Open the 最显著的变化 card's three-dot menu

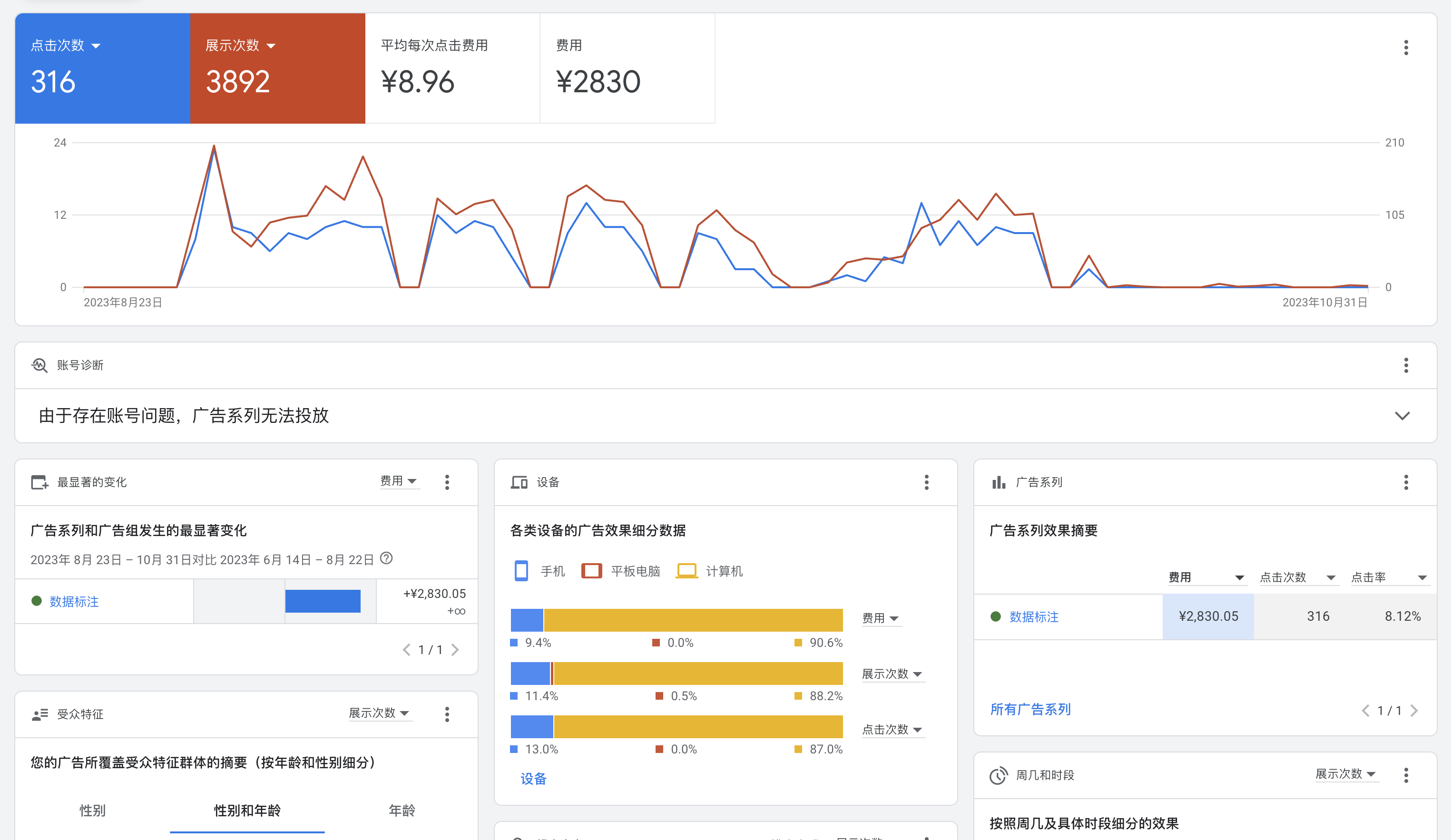(x=447, y=482)
